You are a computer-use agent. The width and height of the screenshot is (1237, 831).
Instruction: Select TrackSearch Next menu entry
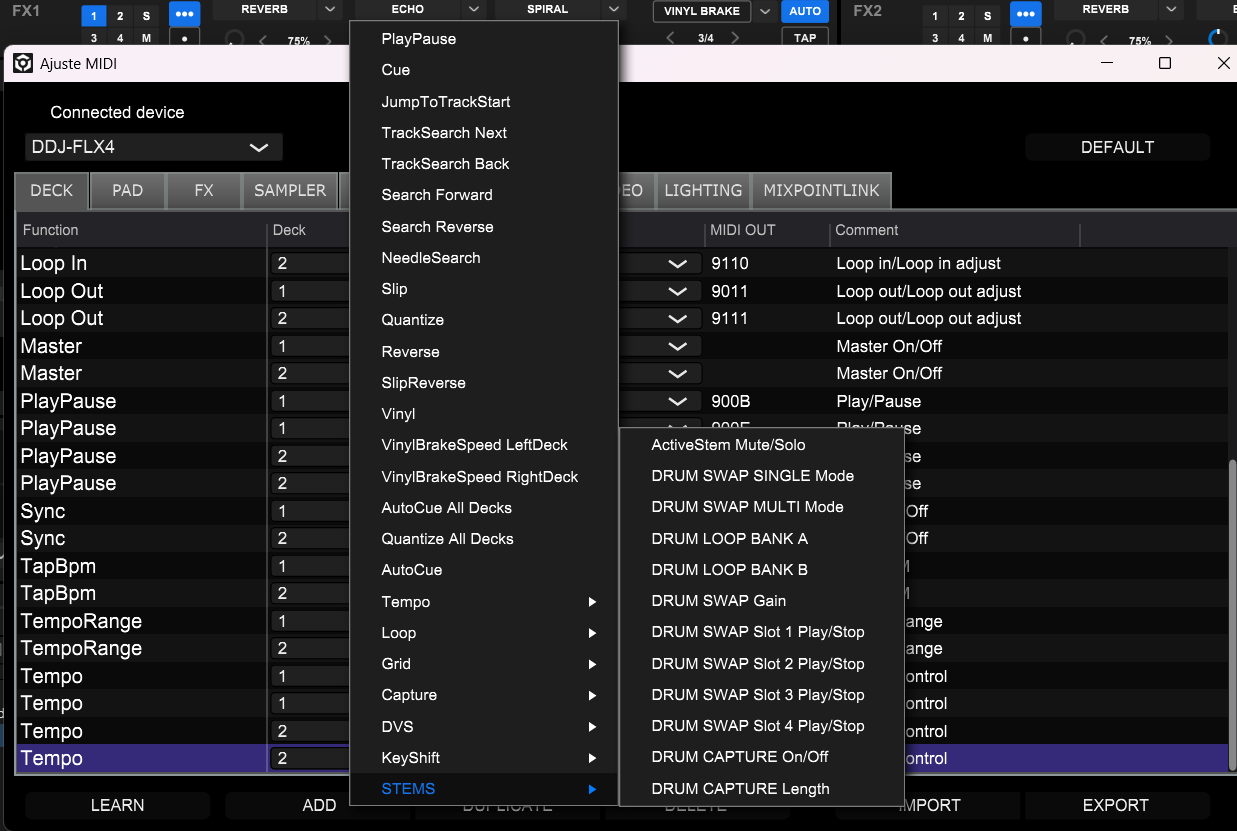coord(483,133)
